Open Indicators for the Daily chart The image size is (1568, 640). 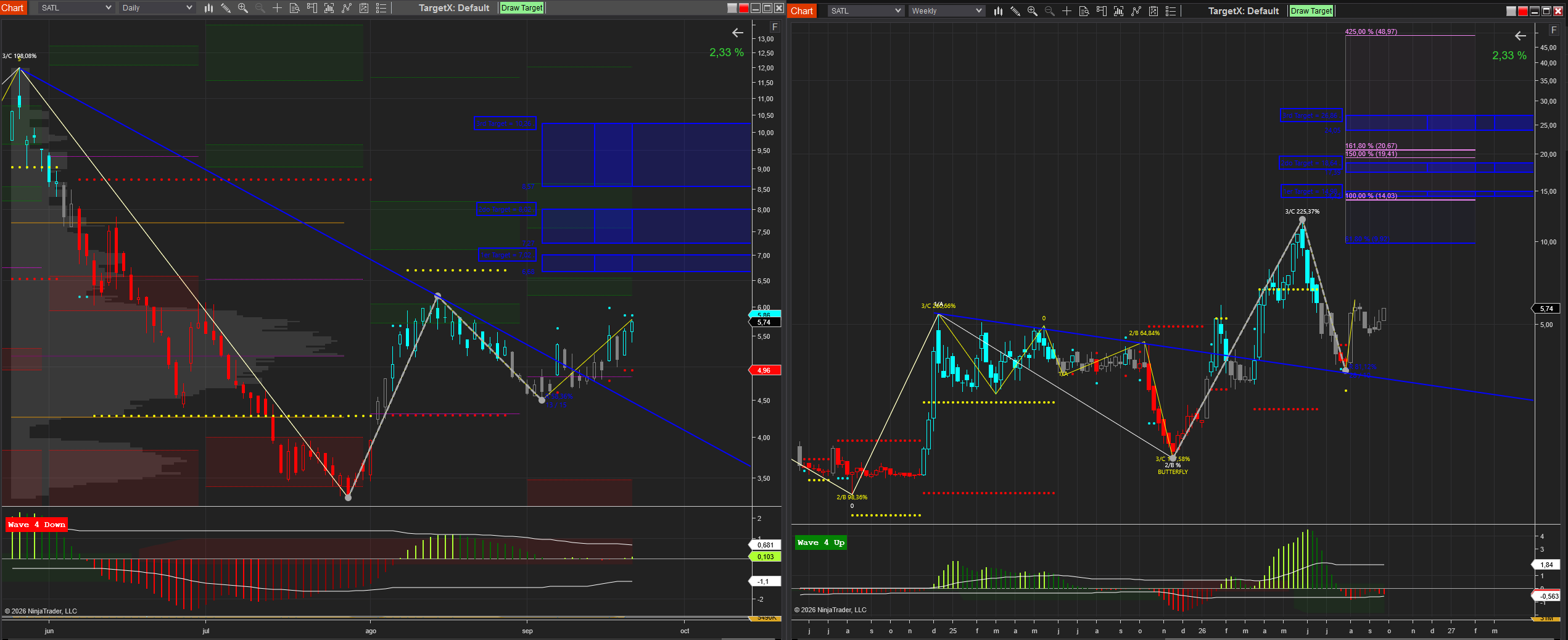347,8
